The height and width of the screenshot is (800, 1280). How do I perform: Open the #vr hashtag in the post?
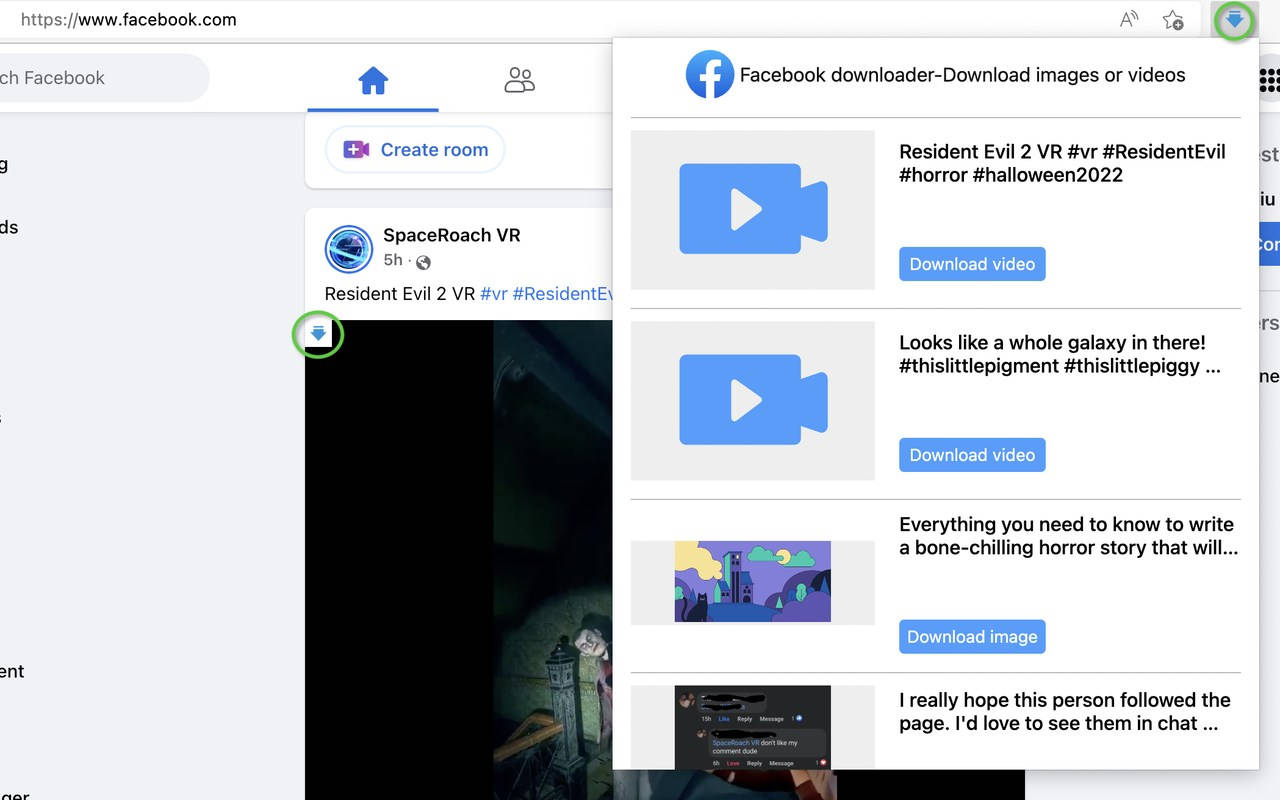point(494,294)
